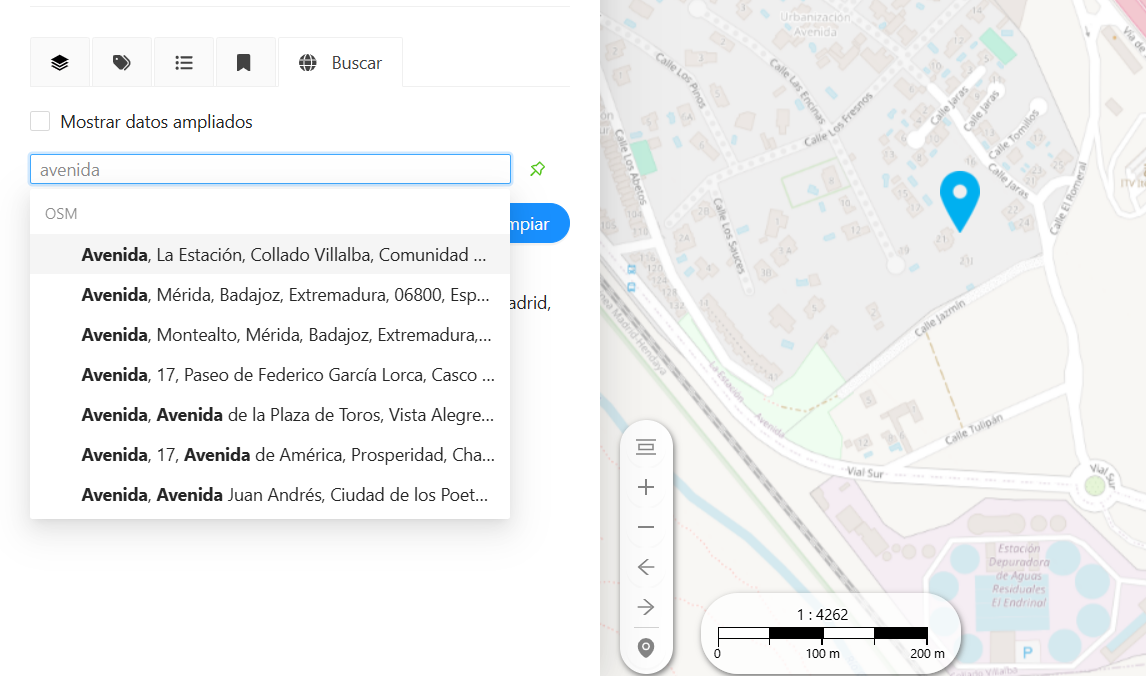Select Avenida, Mérida, Badajoz, Extremadura, 06800 result
Viewport: 1146px width, 676px height.
coord(270,295)
